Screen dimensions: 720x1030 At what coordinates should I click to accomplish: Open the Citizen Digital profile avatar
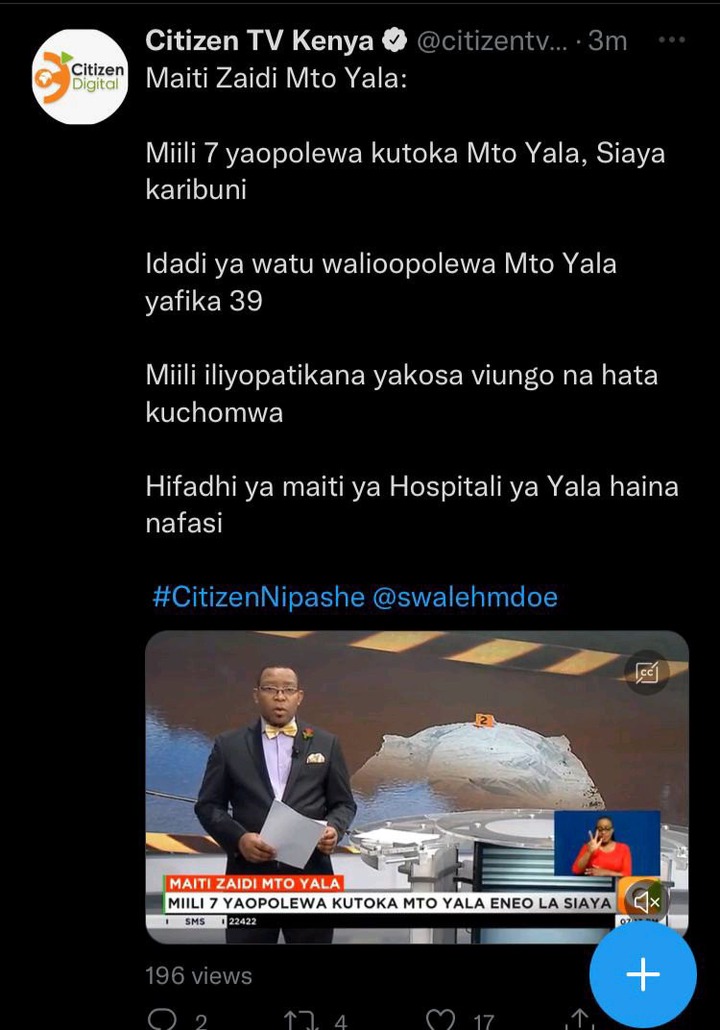click(x=80, y=77)
